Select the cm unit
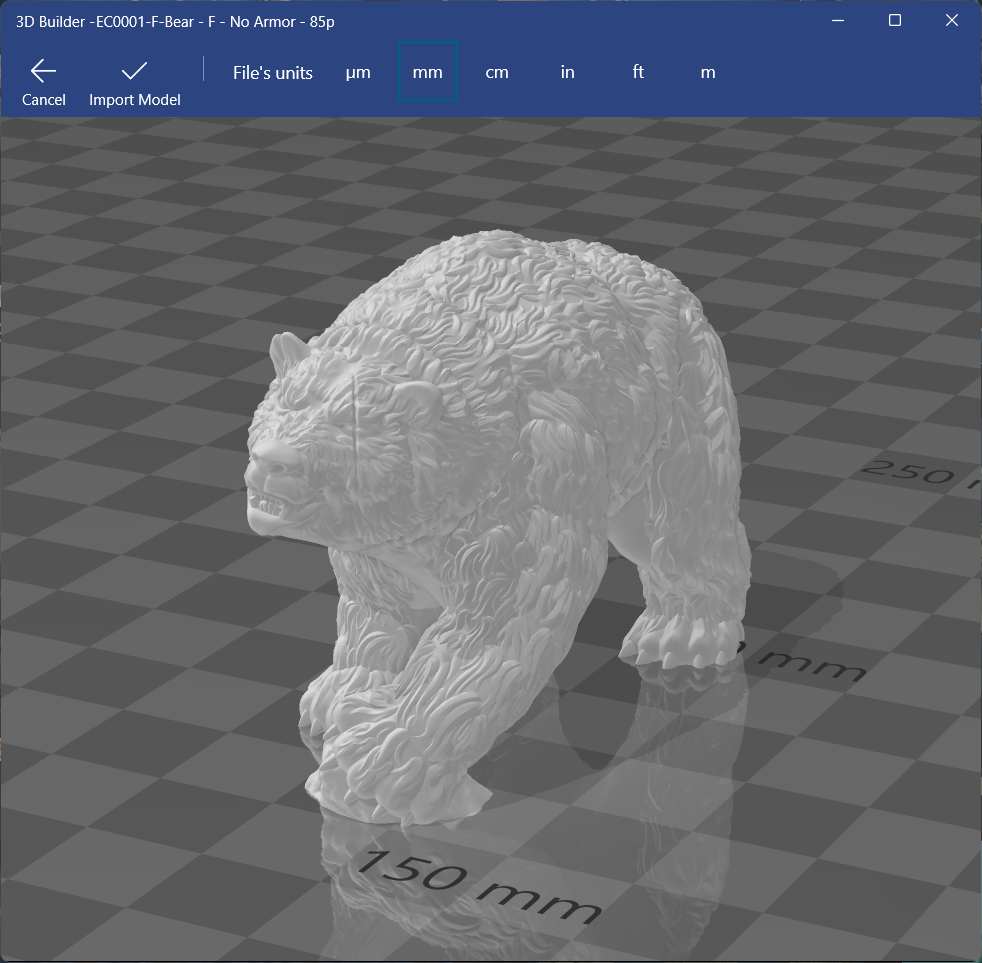Viewport: 982px width, 963px height. 497,73
